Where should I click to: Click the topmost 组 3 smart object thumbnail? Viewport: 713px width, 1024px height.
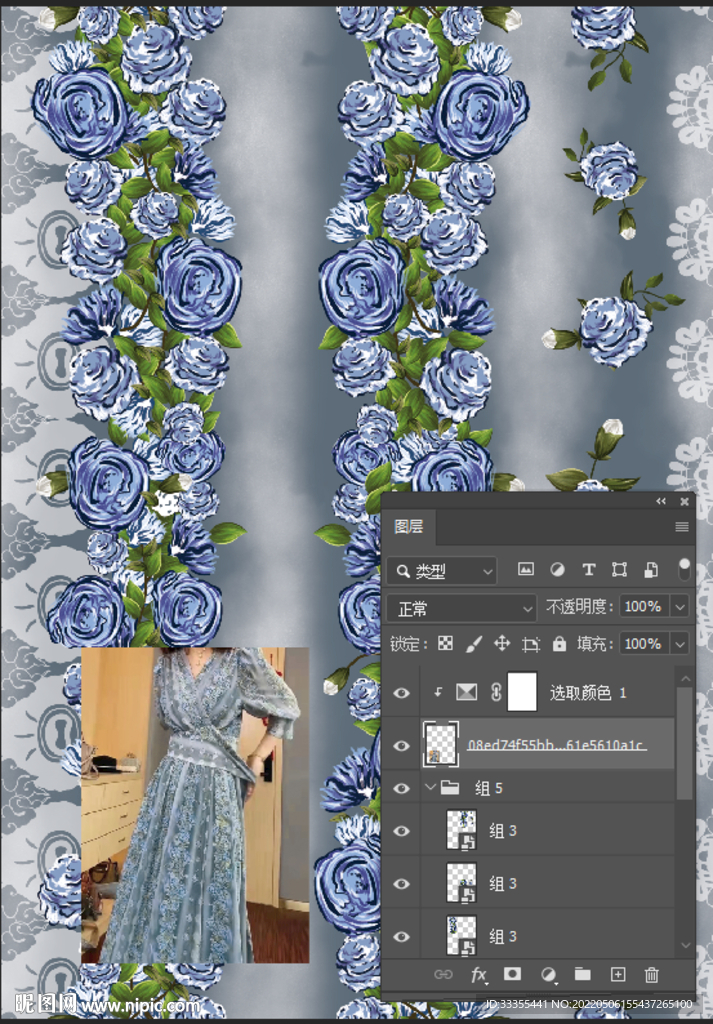point(461,830)
